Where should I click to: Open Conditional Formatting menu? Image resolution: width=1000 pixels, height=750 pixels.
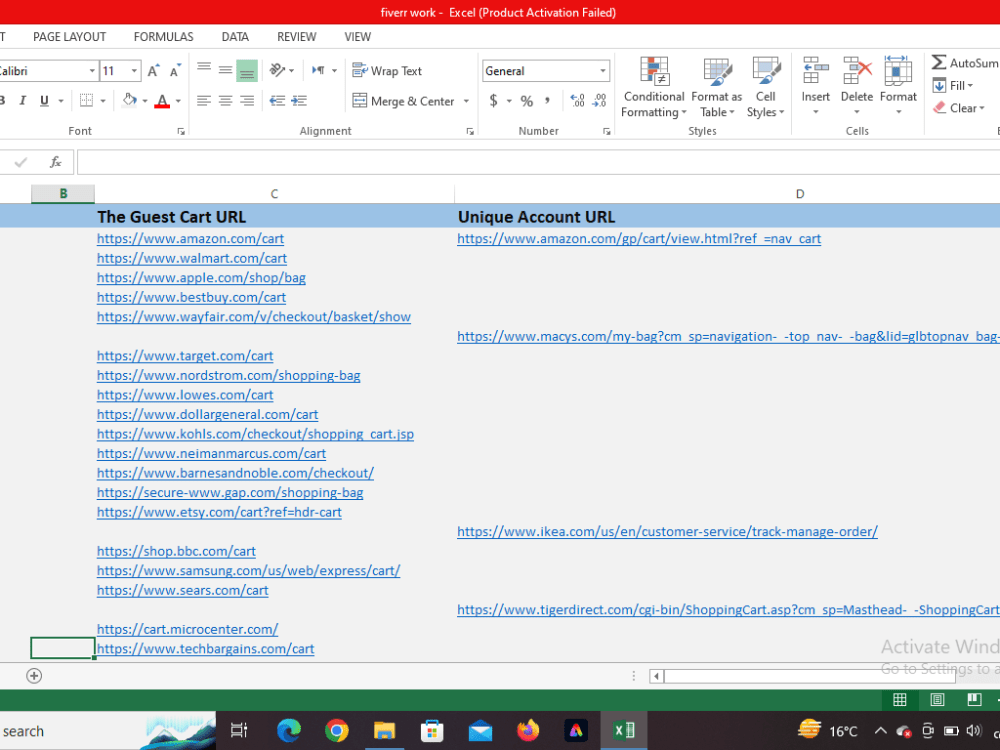pyautogui.click(x=653, y=87)
